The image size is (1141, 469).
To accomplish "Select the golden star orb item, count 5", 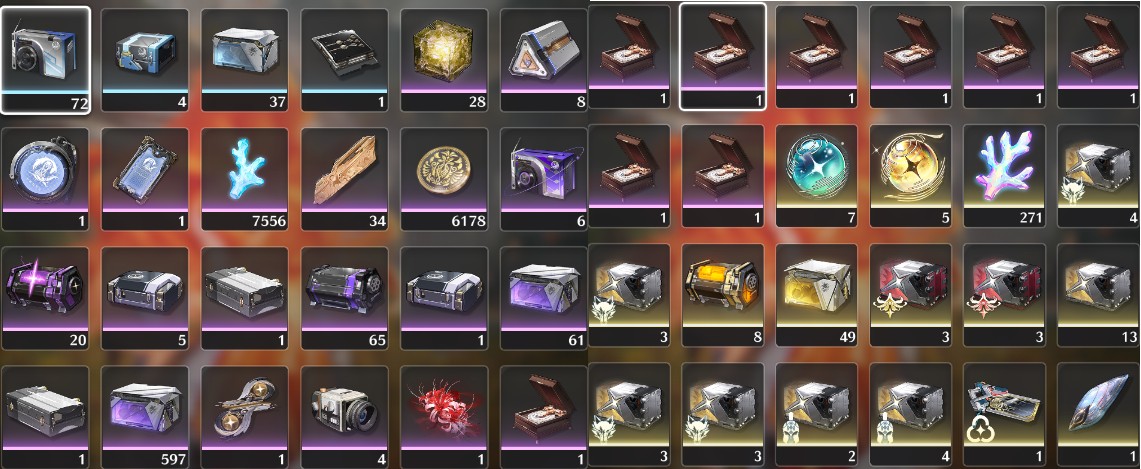I will pos(911,175).
